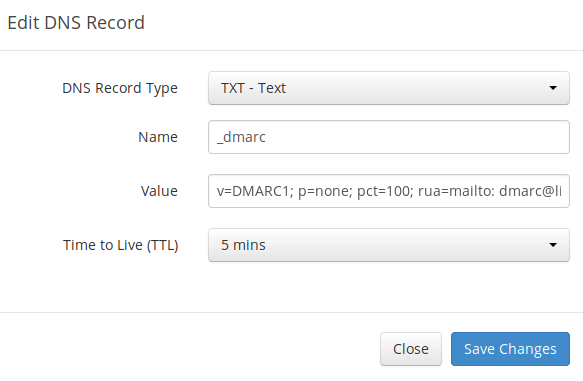Place cursor on 'pct=100' in Value field
This screenshot has width=583, height=381.
click(x=385, y=191)
